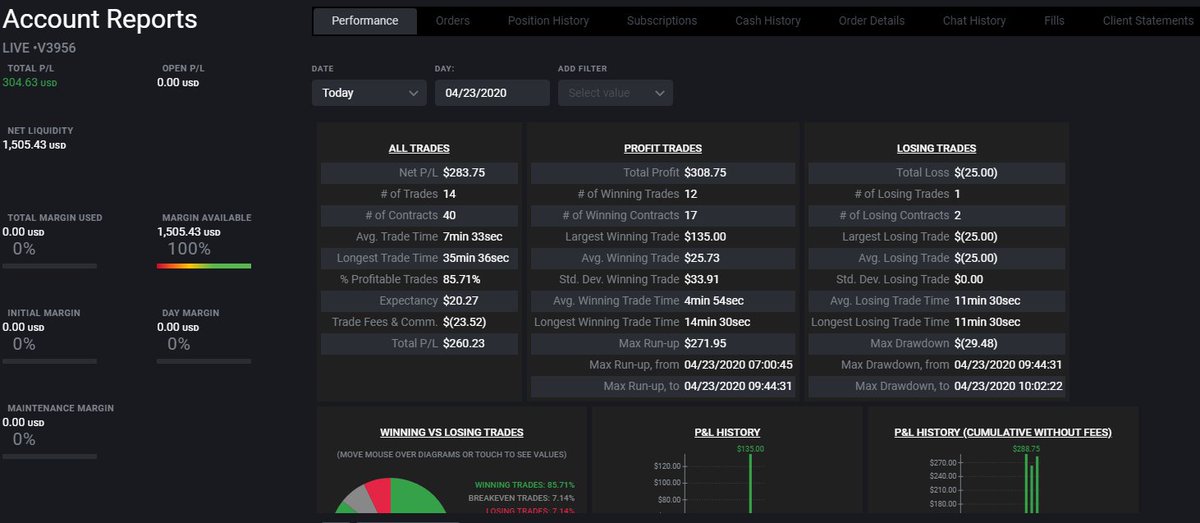Screen dimensions: 1200x523
Task: Open the Cash History tab
Action: tap(768, 21)
